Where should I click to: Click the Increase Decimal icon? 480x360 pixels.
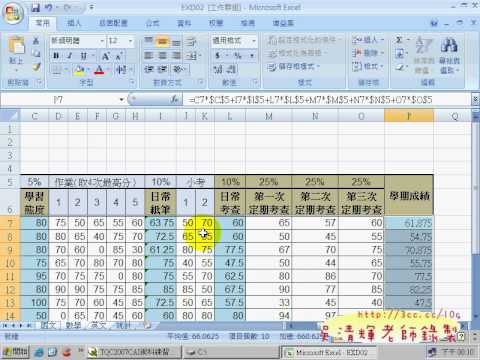tap(218, 69)
